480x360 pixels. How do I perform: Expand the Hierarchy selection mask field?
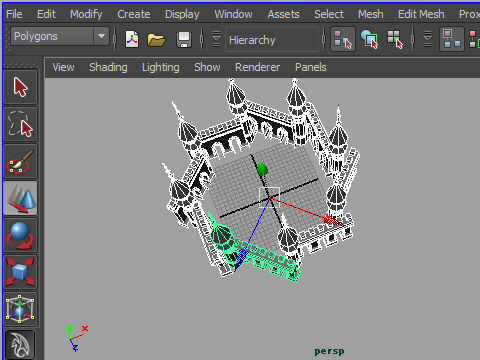pyautogui.click(x=272, y=40)
